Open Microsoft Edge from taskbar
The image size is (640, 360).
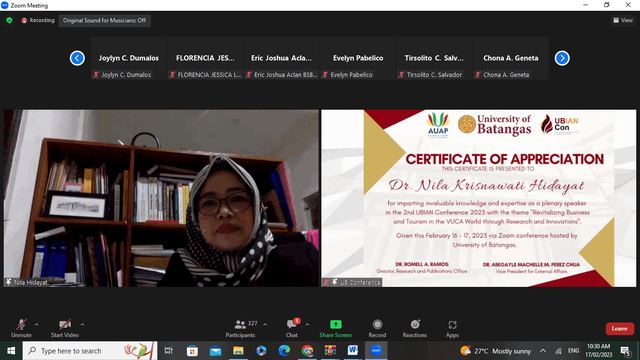click(284, 351)
